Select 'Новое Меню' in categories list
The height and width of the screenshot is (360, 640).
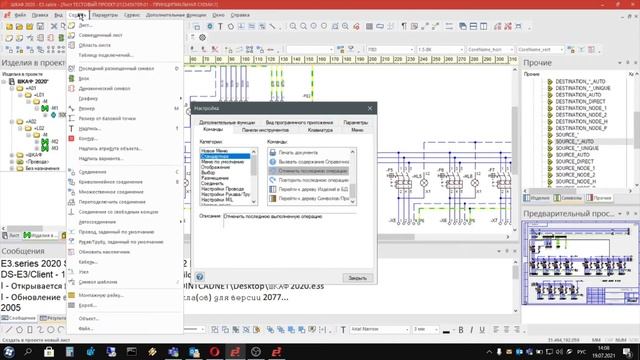(214, 151)
